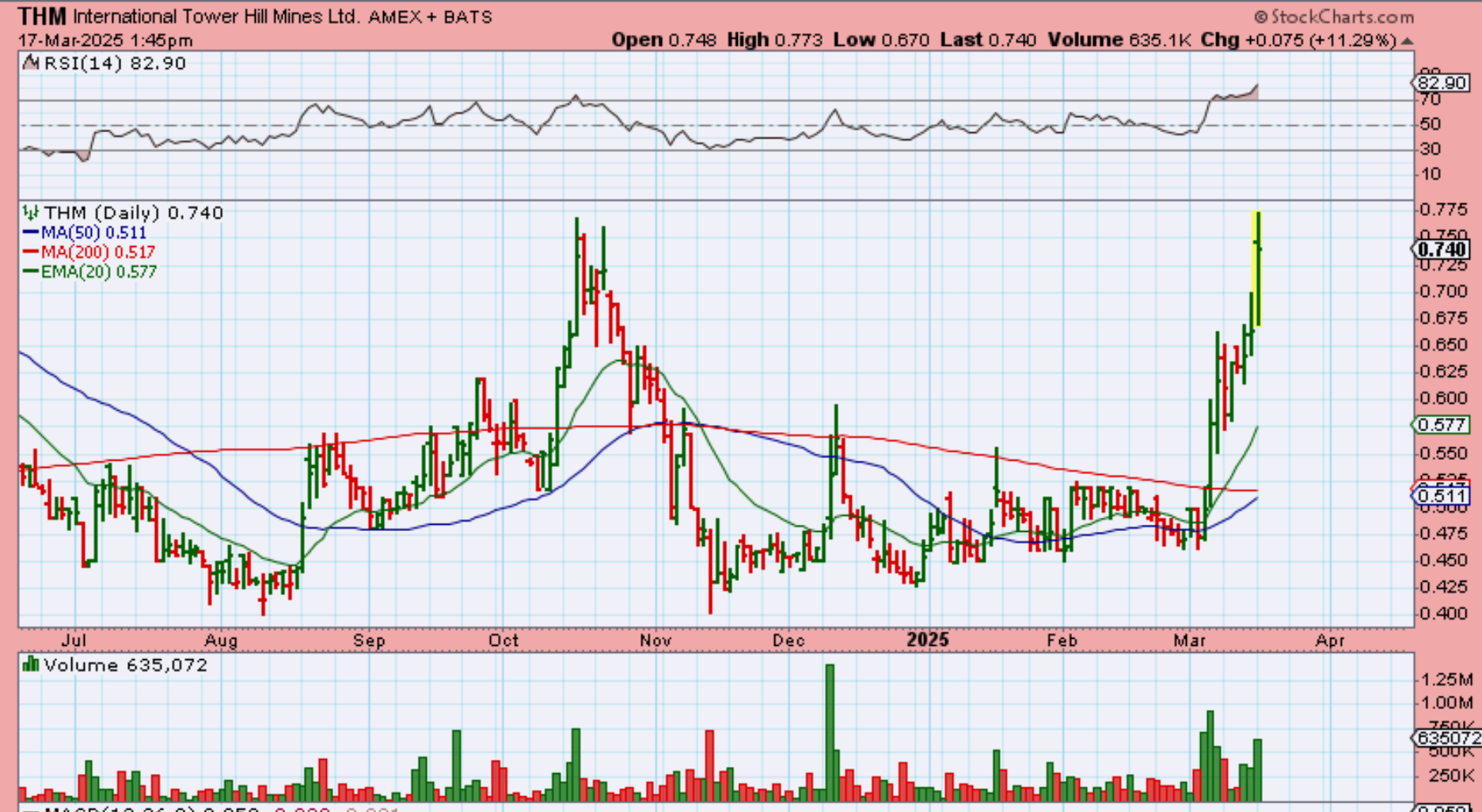Click the Mar label on the time axis
Viewport: 1482px width, 812px height.
tap(1190, 639)
